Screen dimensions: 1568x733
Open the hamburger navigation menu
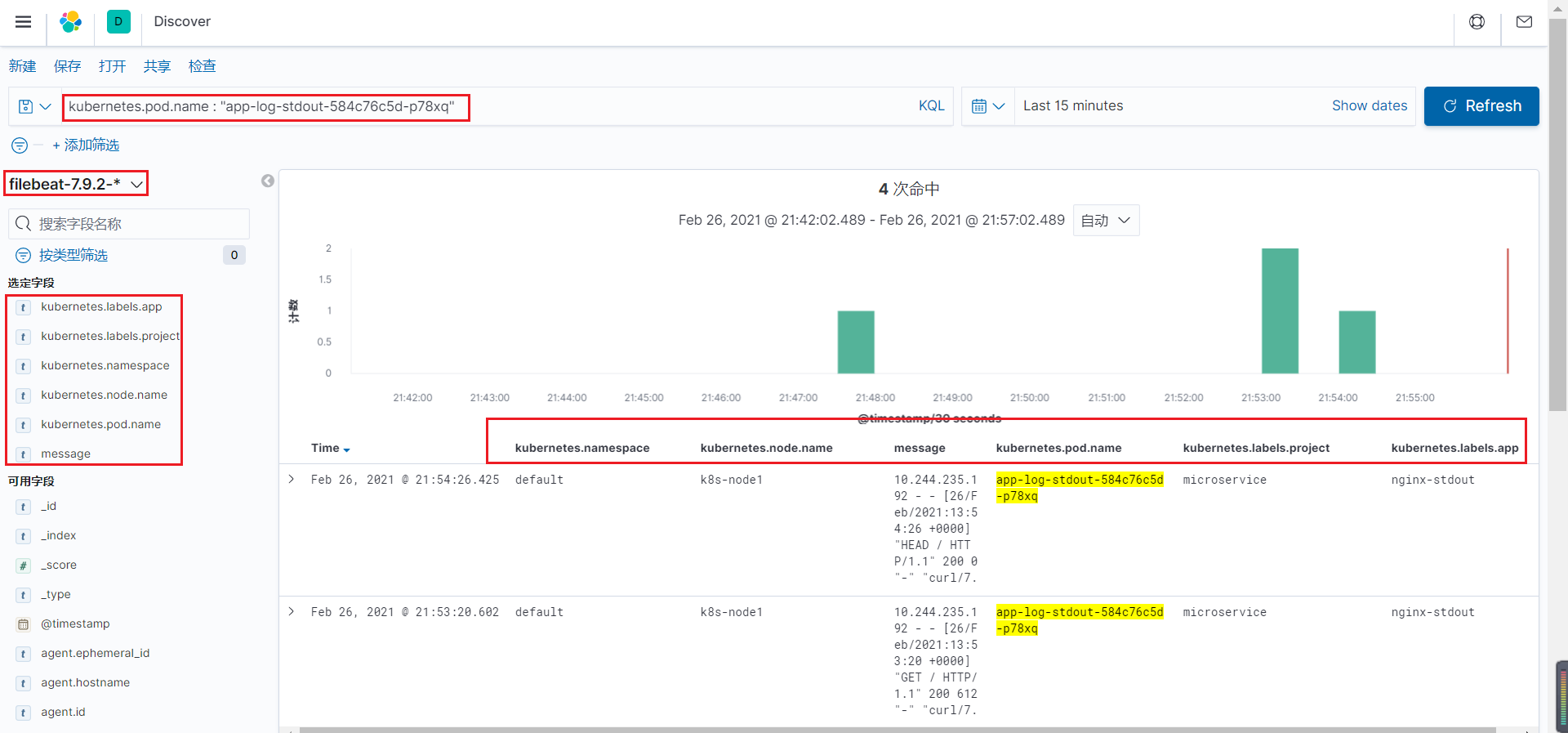pyautogui.click(x=23, y=22)
